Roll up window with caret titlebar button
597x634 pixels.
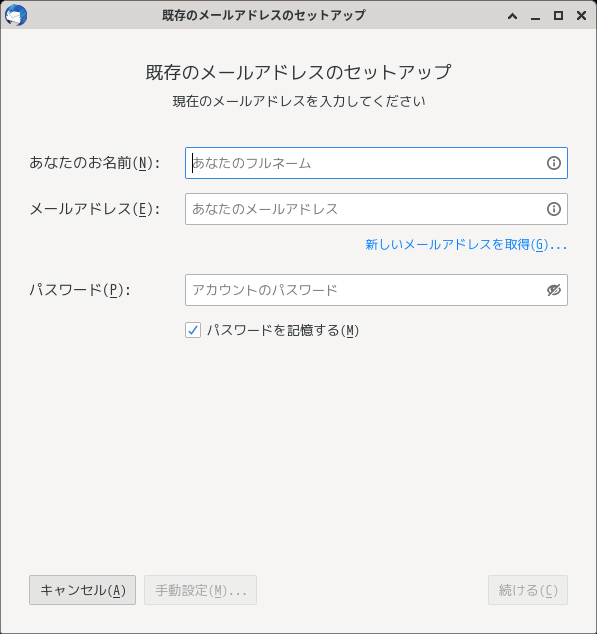[512, 16]
